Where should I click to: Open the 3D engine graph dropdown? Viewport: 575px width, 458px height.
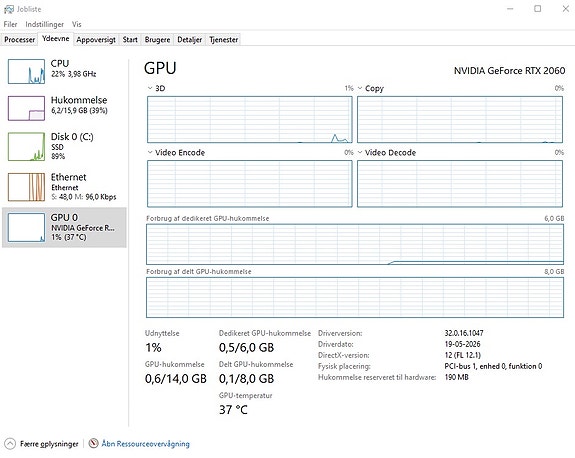click(150, 88)
